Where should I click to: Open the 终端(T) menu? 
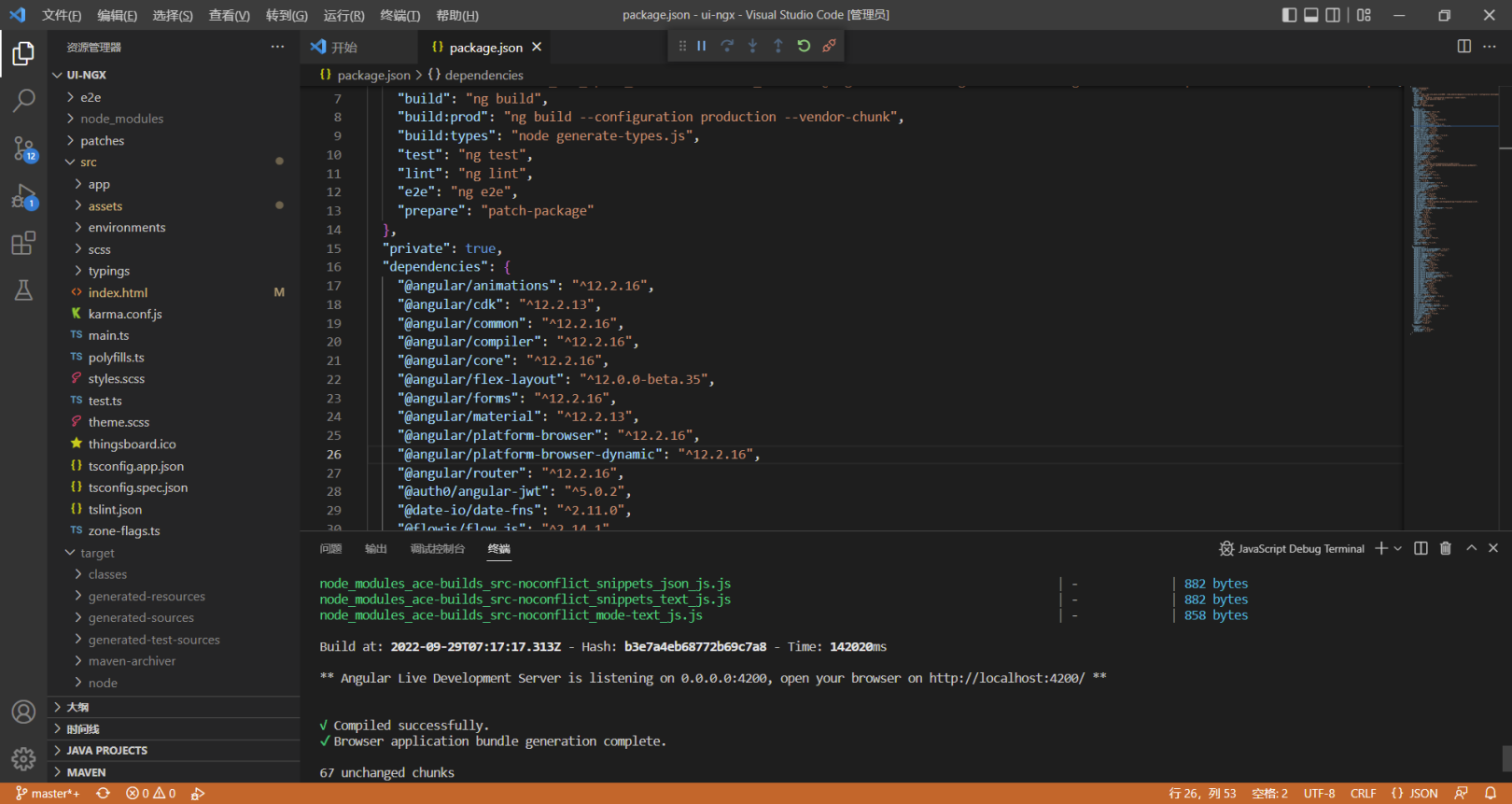(400, 15)
